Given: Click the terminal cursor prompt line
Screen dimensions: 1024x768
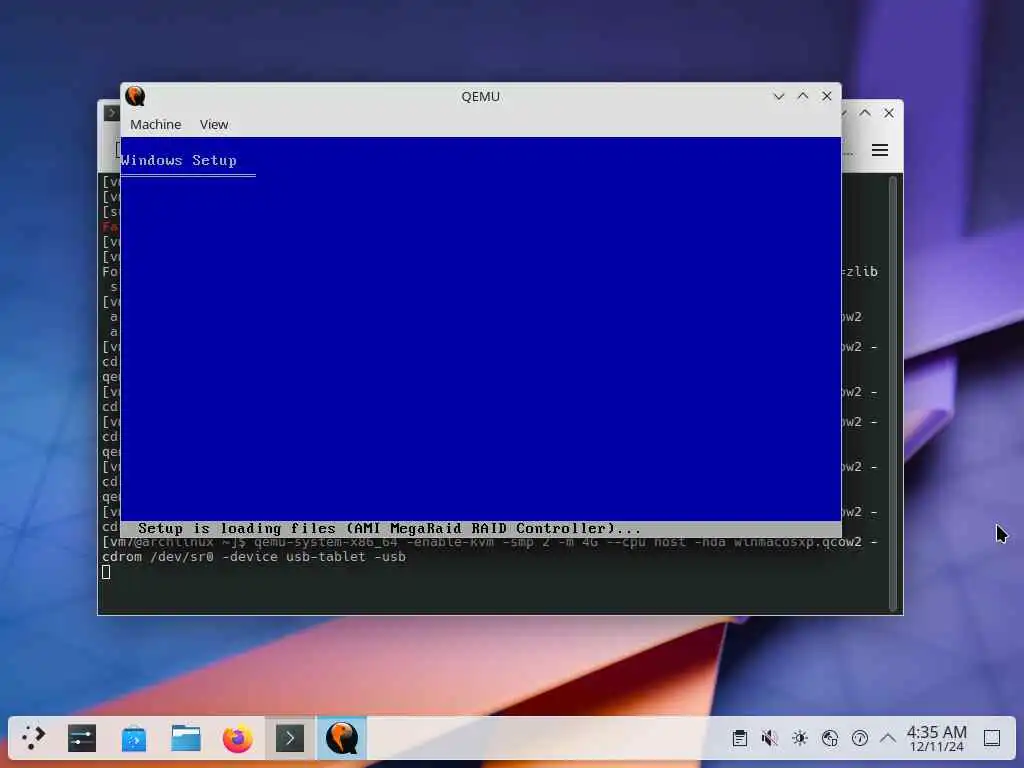Looking at the screenshot, I should pyautogui.click(x=106, y=572).
